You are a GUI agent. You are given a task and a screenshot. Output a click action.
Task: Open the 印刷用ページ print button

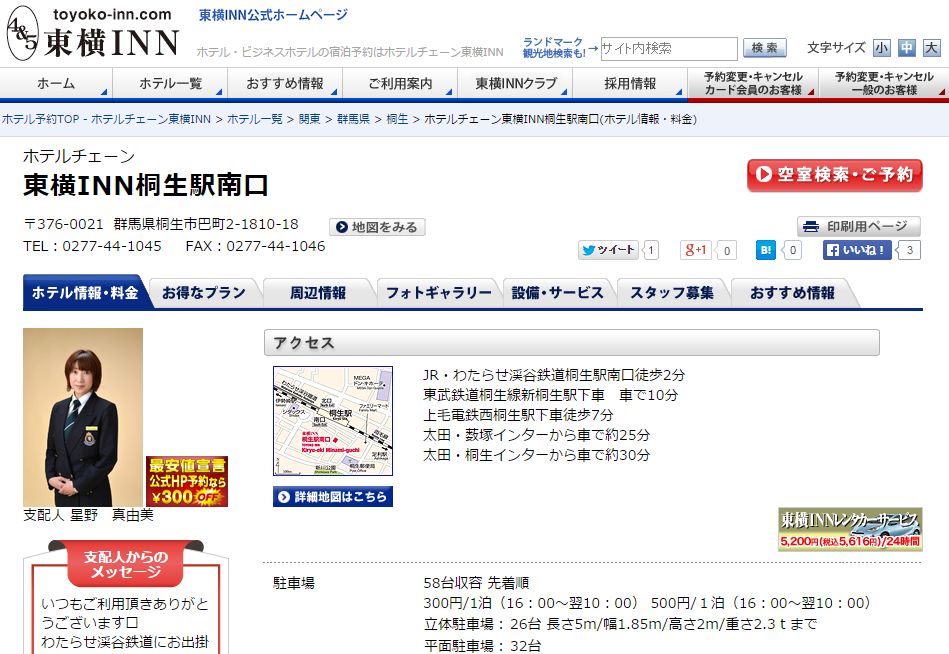click(858, 227)
